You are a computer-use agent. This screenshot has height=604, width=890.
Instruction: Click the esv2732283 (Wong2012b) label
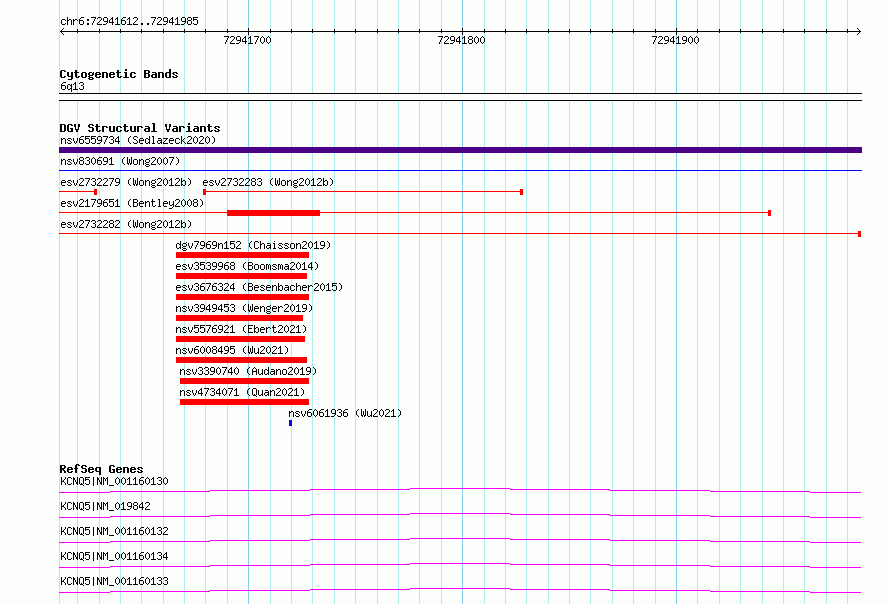click(268, 182)
